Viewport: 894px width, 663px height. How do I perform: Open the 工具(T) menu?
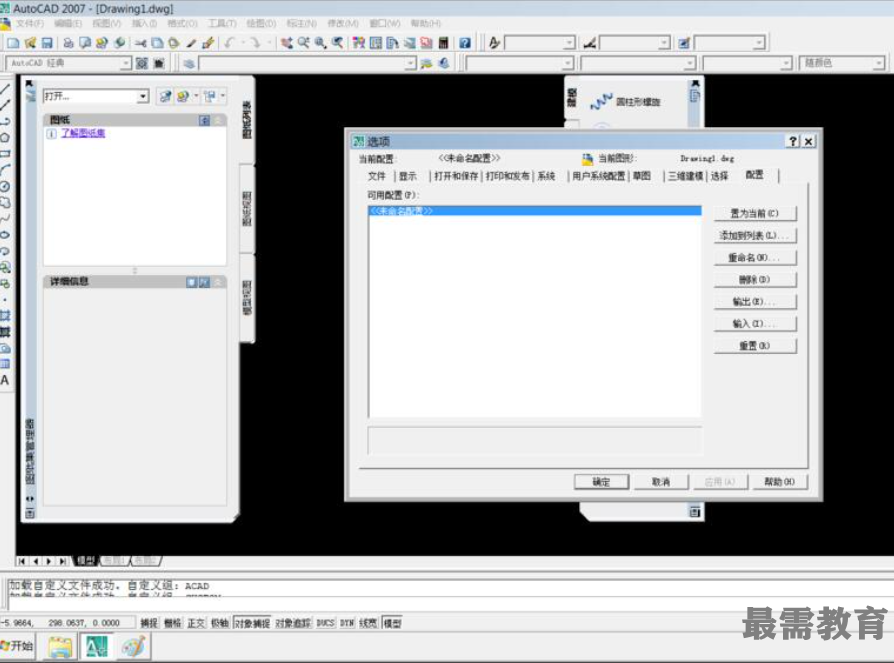(x=222, y=23)
